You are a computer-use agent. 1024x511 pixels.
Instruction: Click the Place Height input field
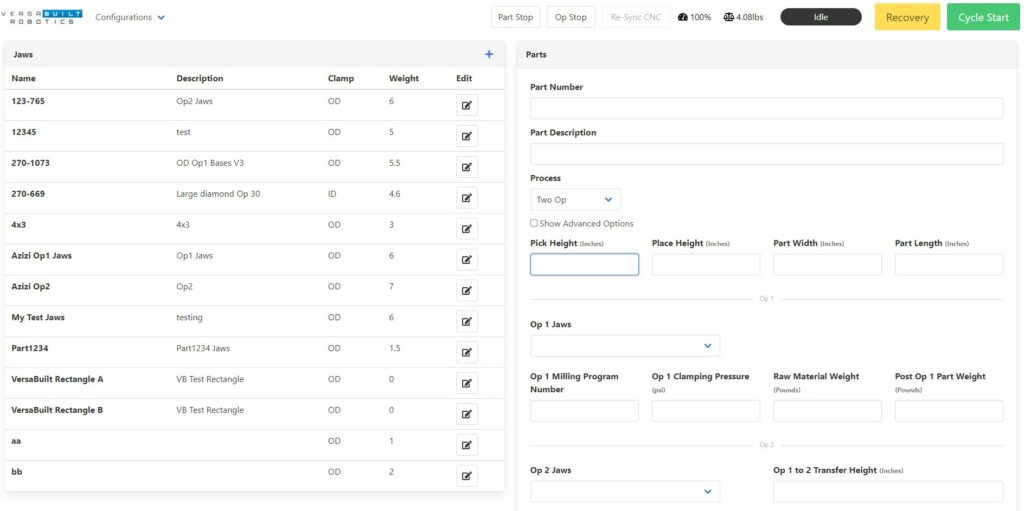[706, 265]
